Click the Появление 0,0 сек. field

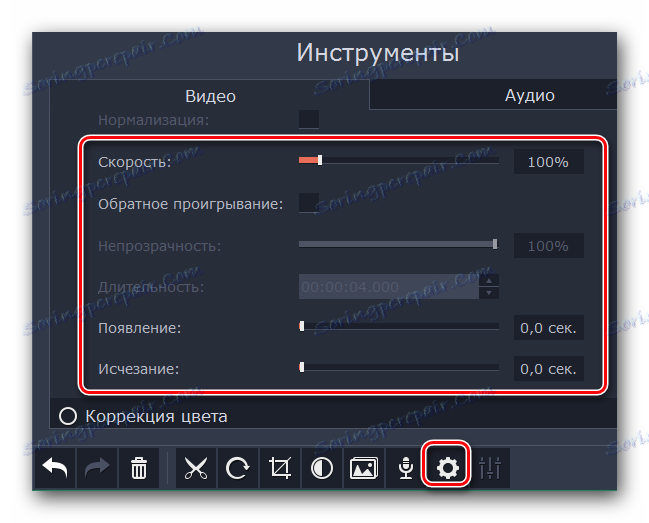pyautogui.click(x=548, y=328)
